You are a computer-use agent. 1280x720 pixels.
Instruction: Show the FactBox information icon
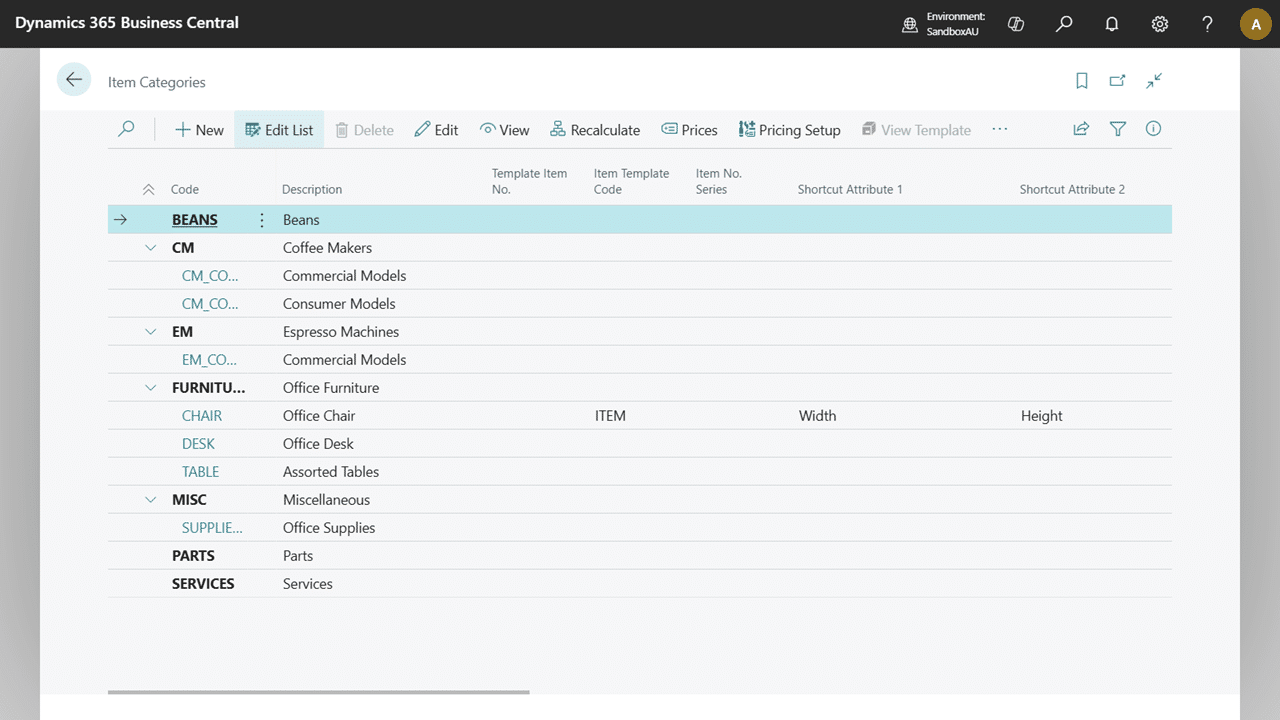pos(1153,129)
